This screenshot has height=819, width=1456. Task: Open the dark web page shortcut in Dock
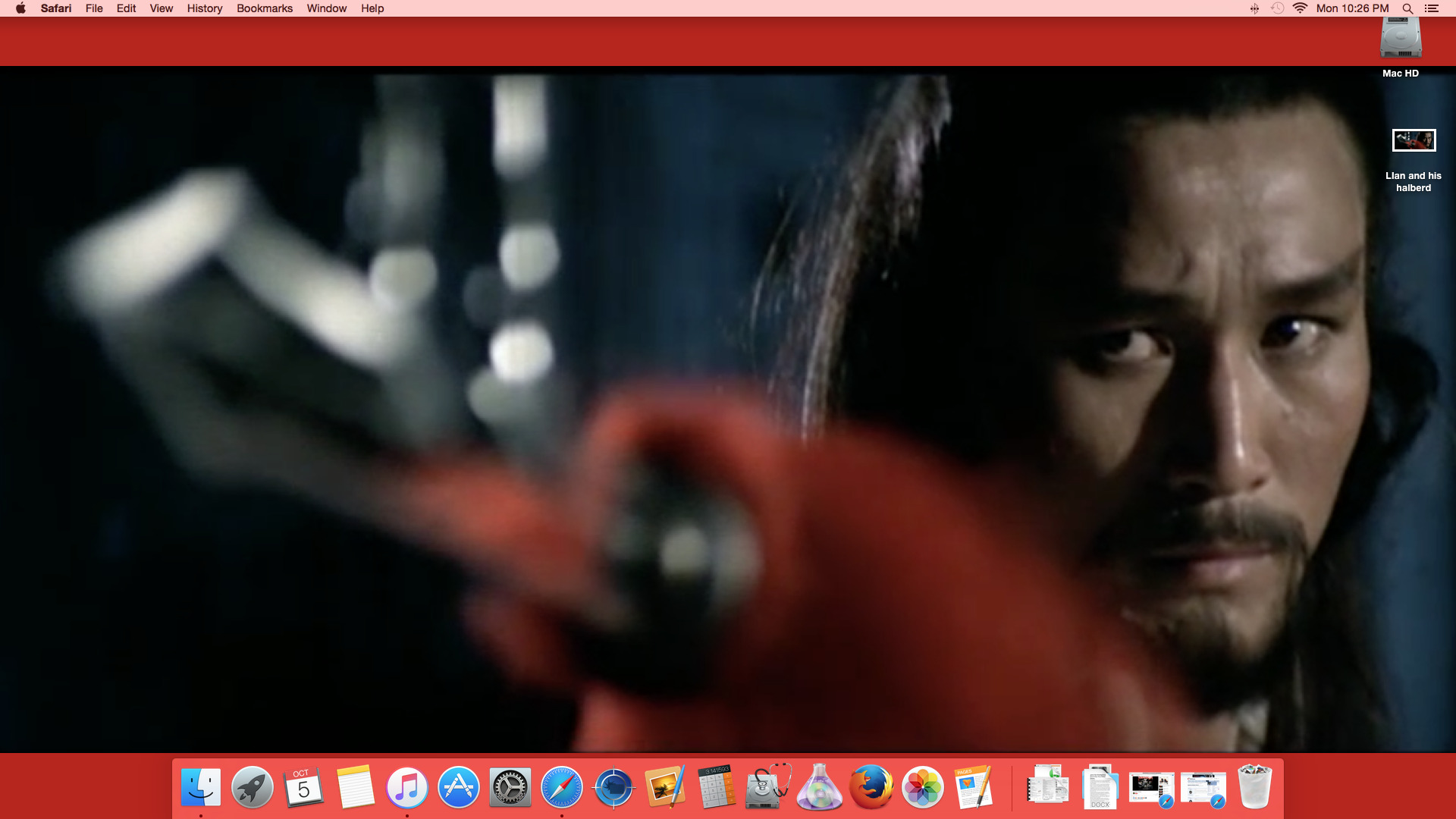click(x=1152, y=789)
